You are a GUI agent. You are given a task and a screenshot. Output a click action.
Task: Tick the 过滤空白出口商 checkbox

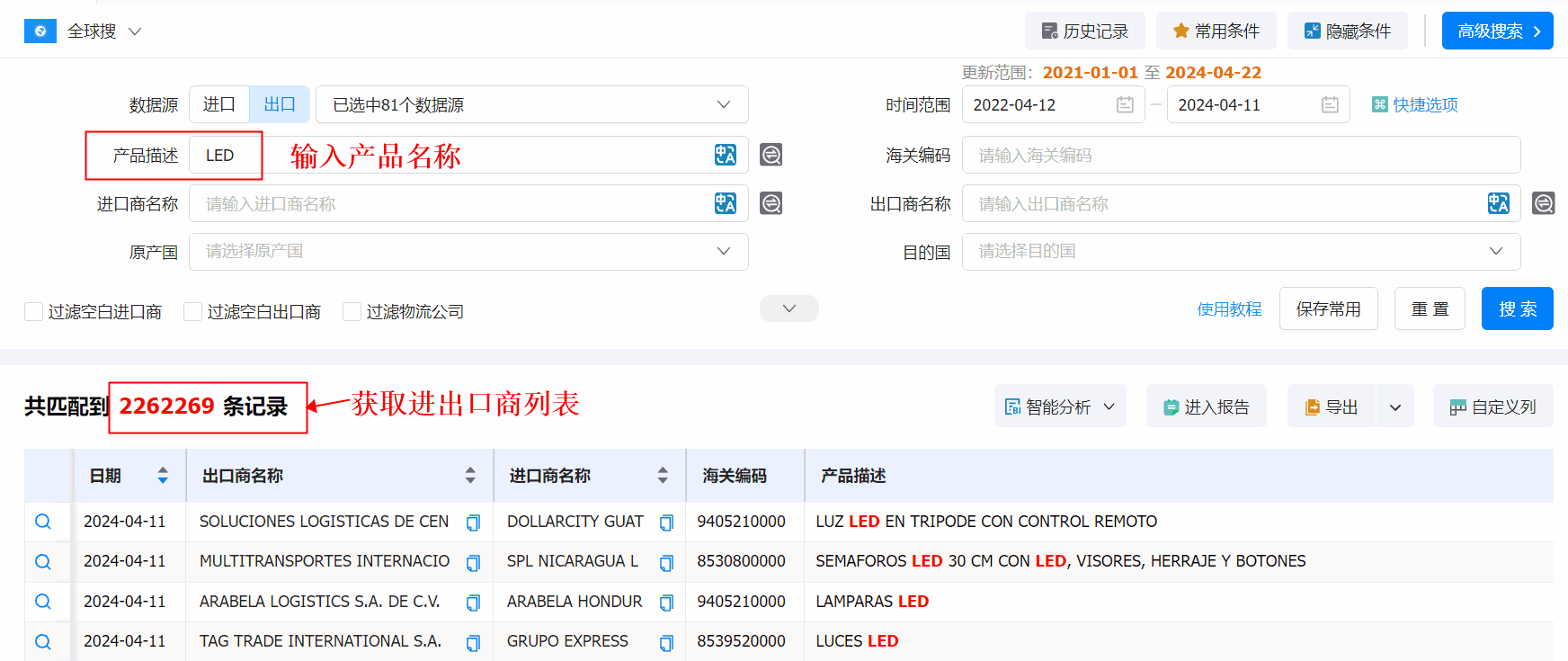click(x=192, y=312)
